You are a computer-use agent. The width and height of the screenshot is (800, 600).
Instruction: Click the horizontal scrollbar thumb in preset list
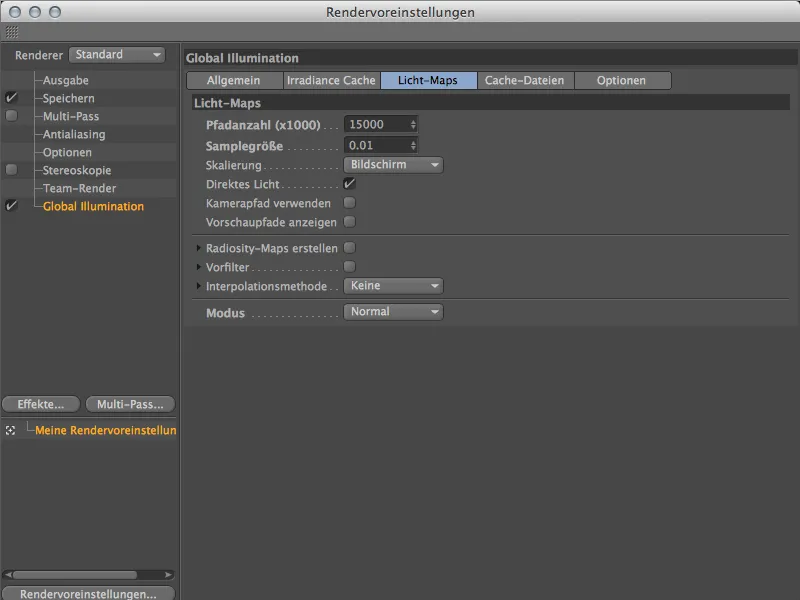point(75,575)
